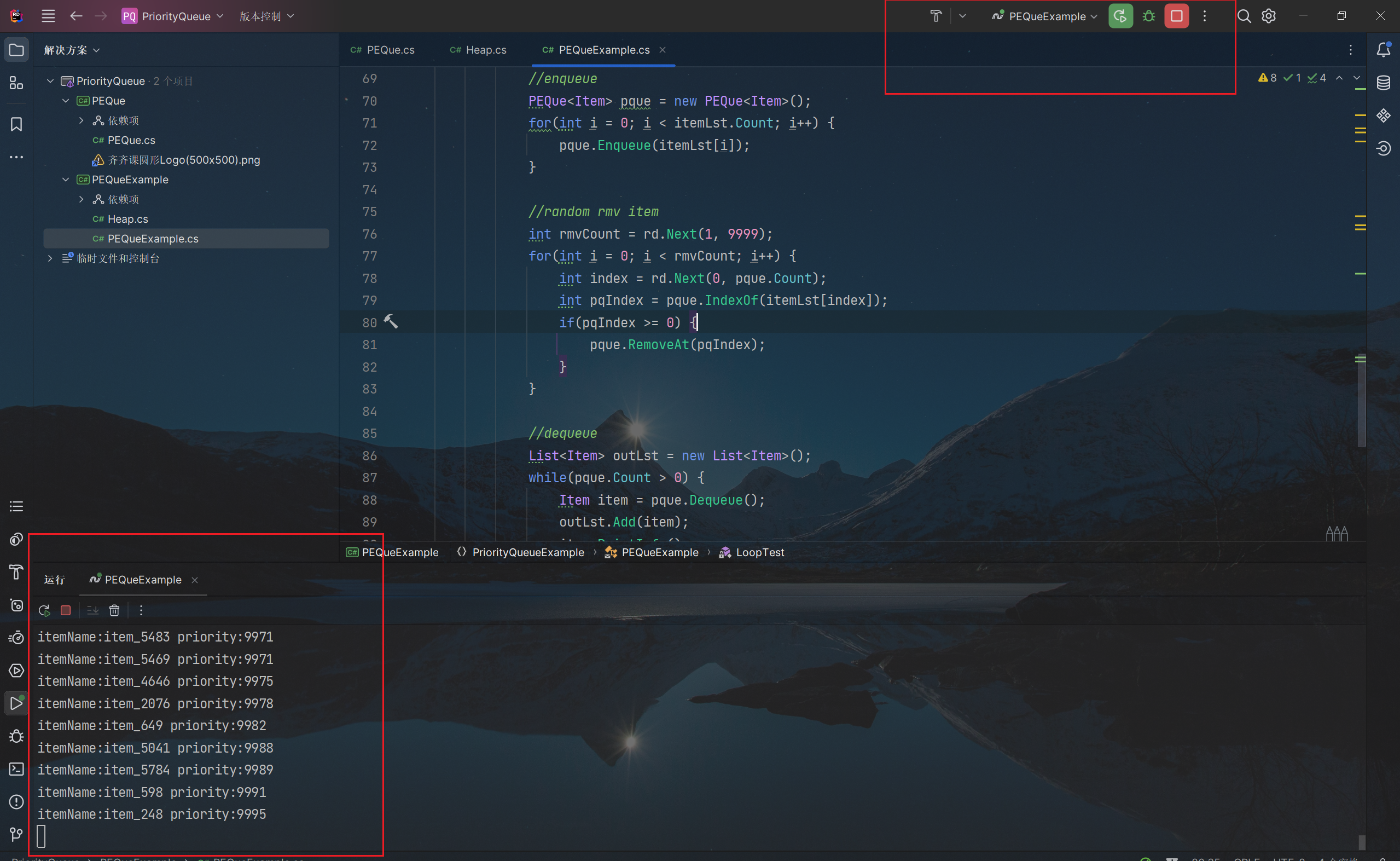Open the Notifications bell
The height and width of the screenshot is (861, 1400).
[x=1384, y=50]
